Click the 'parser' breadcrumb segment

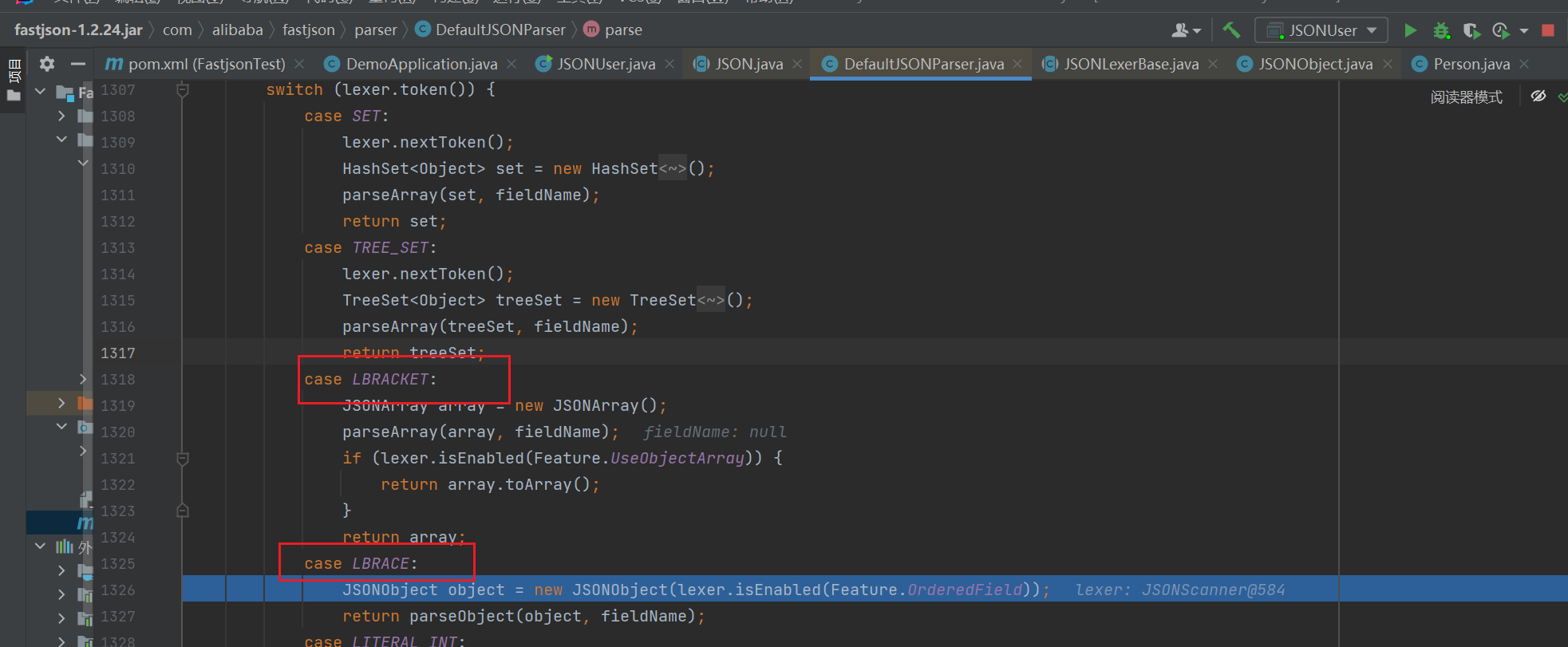point(375,30)
